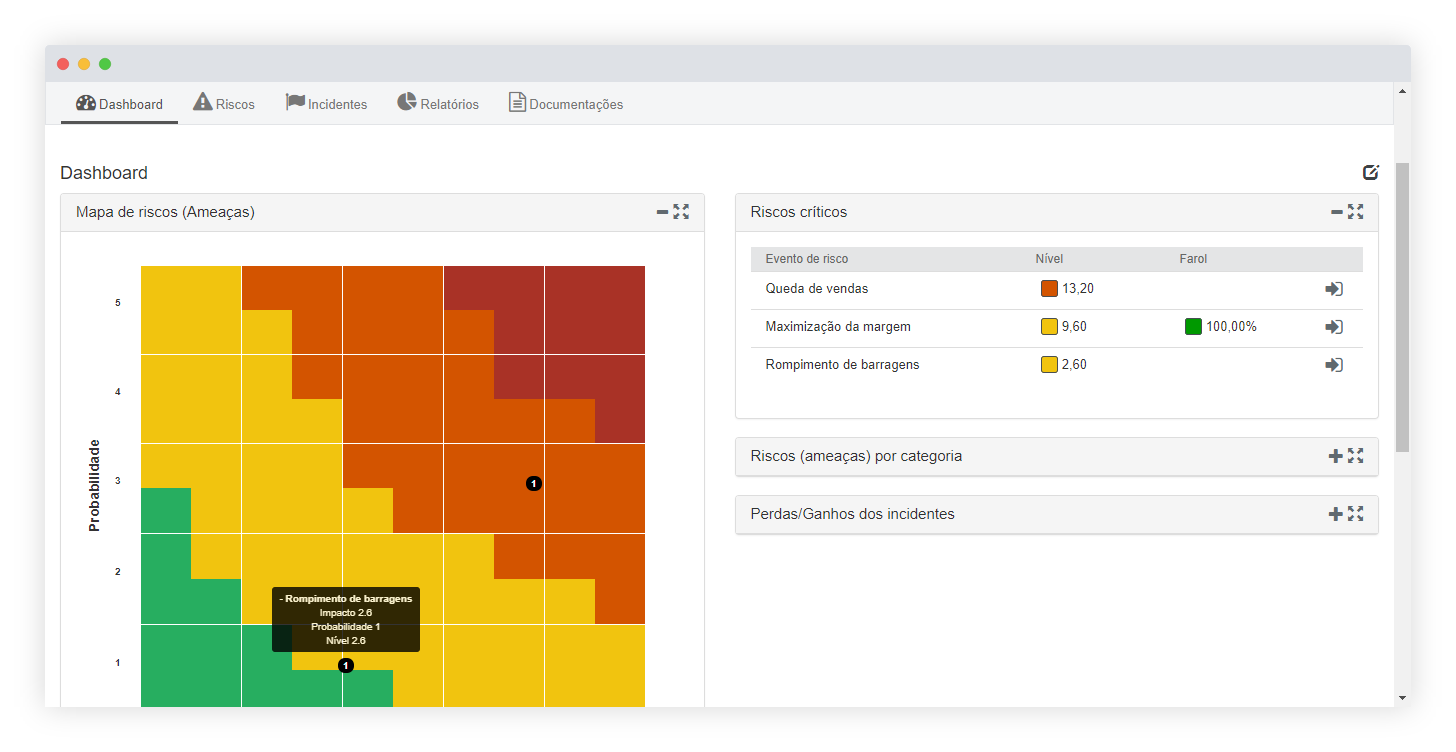The image size is (1456, 752).
Task: Collapse the Mapa de riscos panel
Action: pyautogui.click(x=662, y=212)
